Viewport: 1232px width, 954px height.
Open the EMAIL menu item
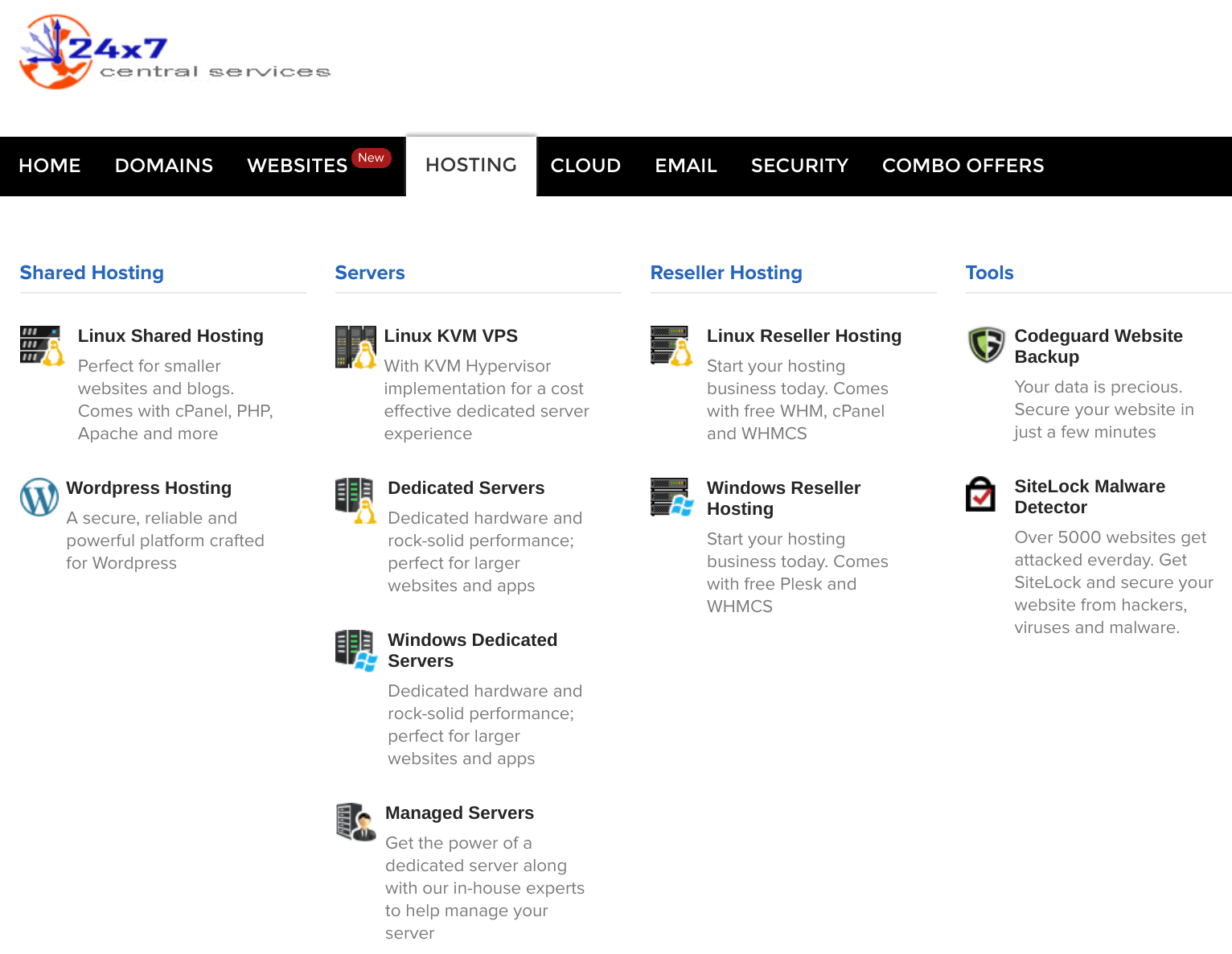(686, 166)
